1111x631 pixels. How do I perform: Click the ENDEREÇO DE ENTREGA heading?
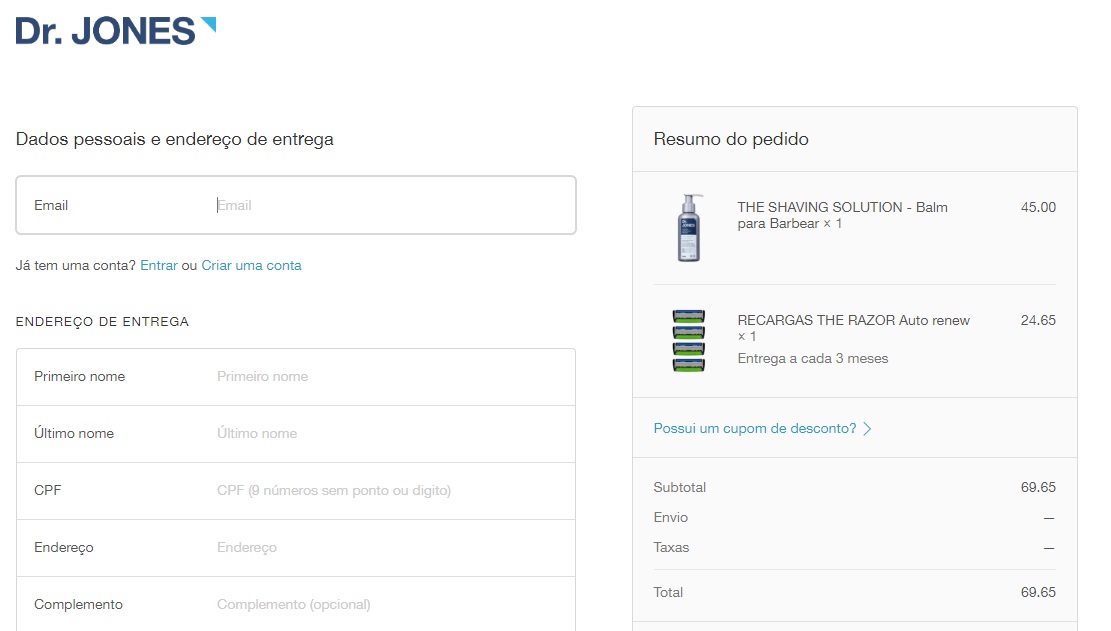[x=102, y=322]
